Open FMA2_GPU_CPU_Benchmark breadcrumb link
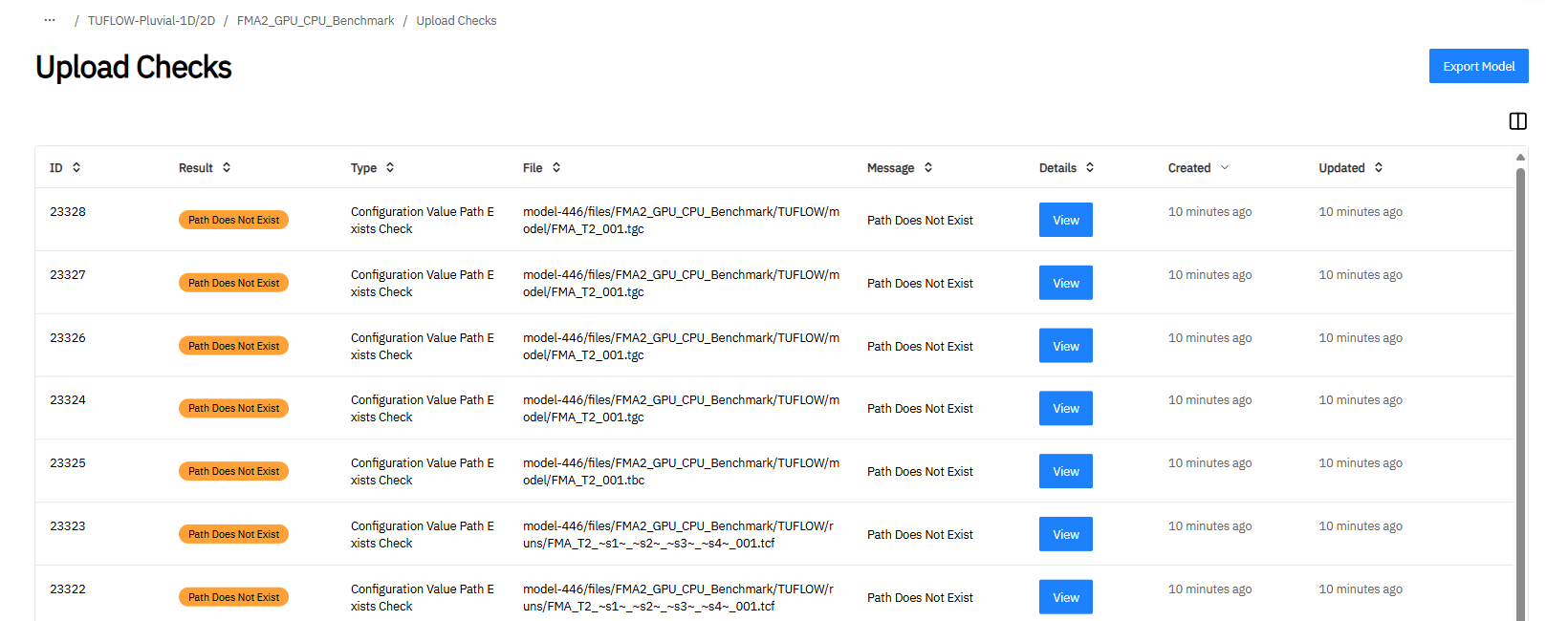1568x621 pixels. [x=316, y=20]
